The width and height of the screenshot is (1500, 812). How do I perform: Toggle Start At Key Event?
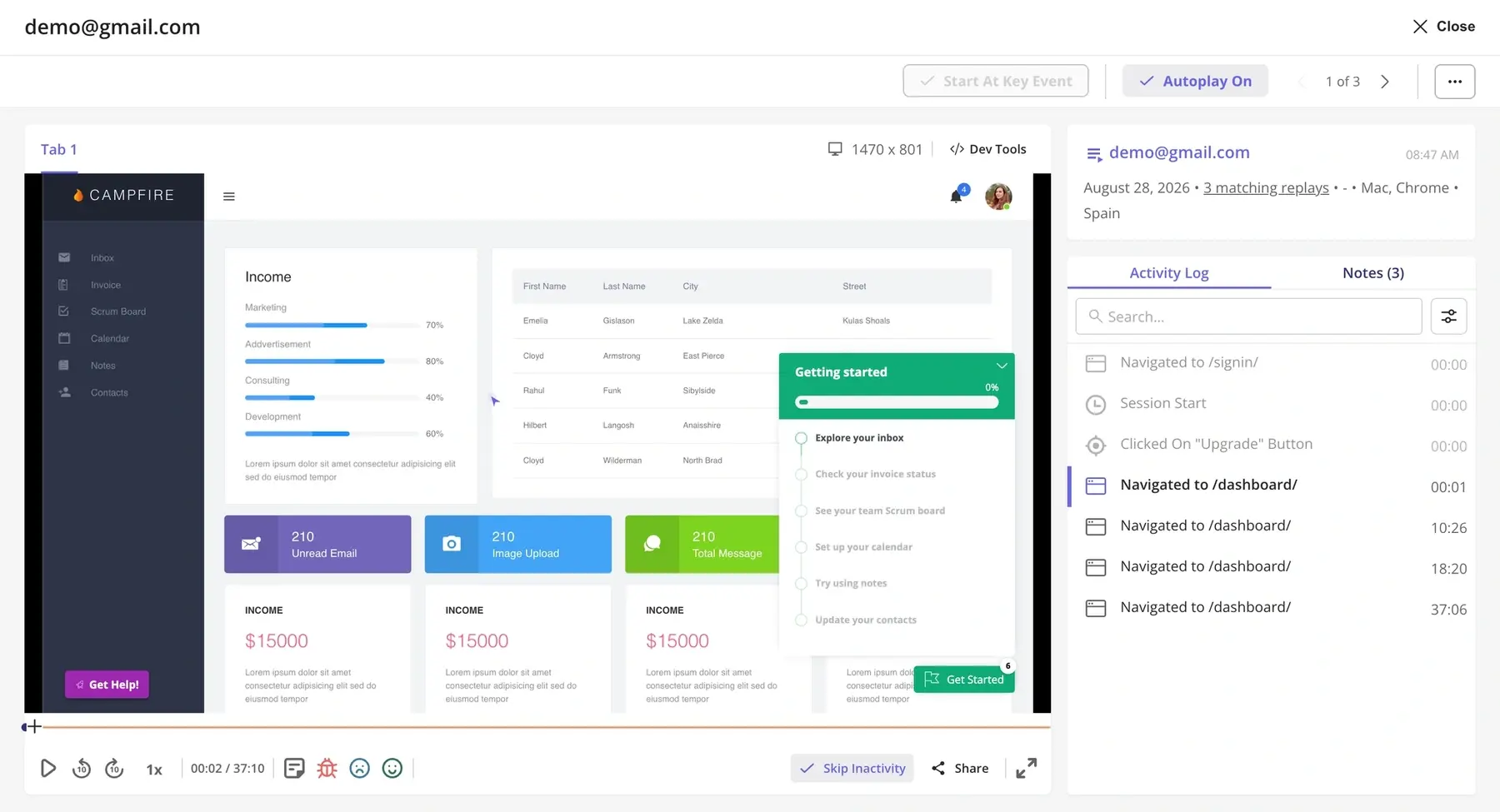996,81
